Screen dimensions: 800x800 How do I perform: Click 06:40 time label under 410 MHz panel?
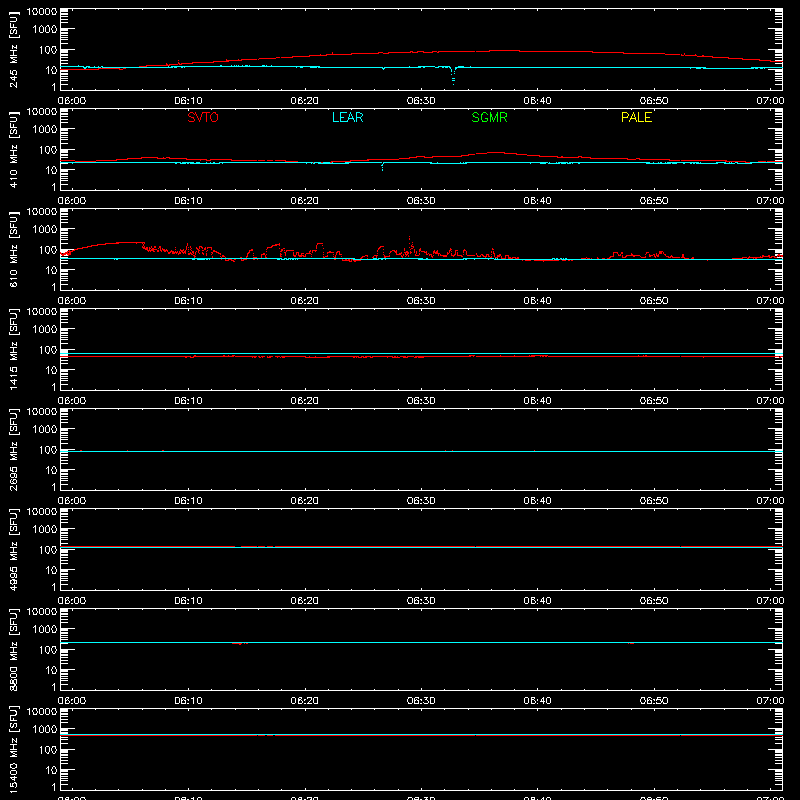537,201
